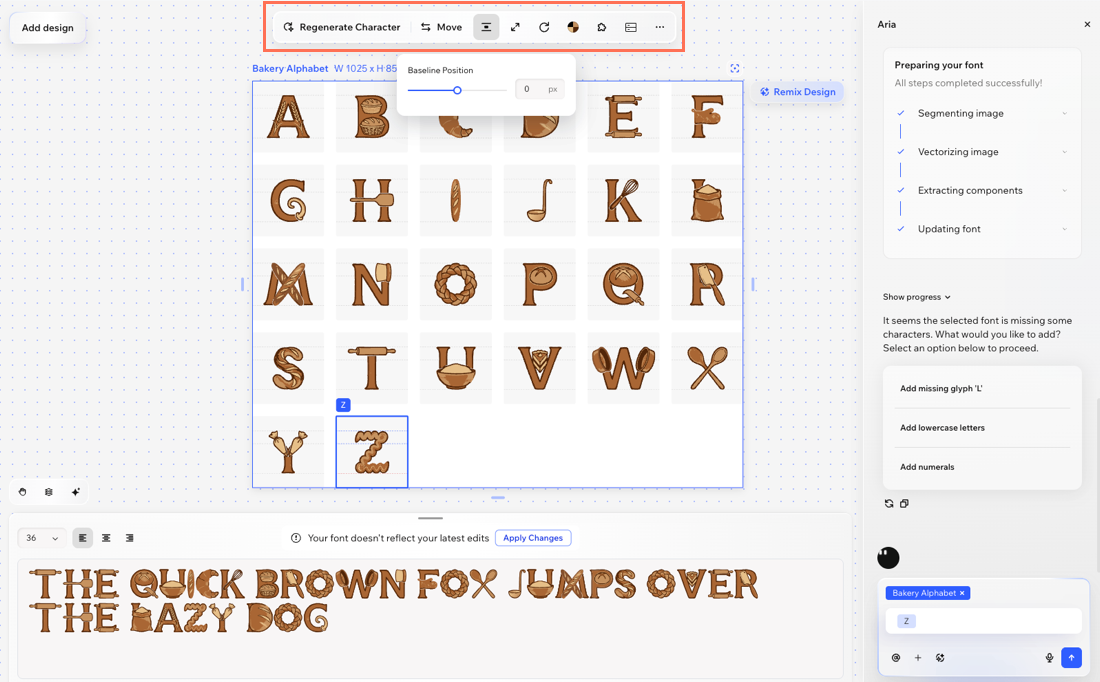Click the baseline px value field

click(539, 89)
